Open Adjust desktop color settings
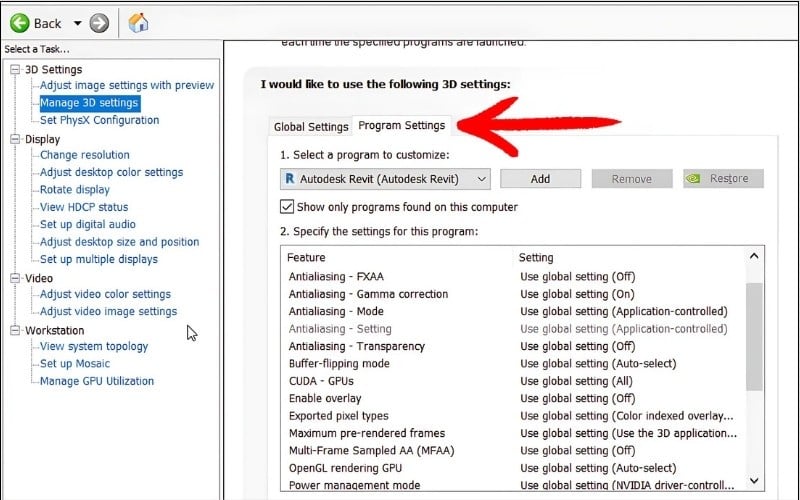The height and width of the screenshot is (500, 800). 111,172
